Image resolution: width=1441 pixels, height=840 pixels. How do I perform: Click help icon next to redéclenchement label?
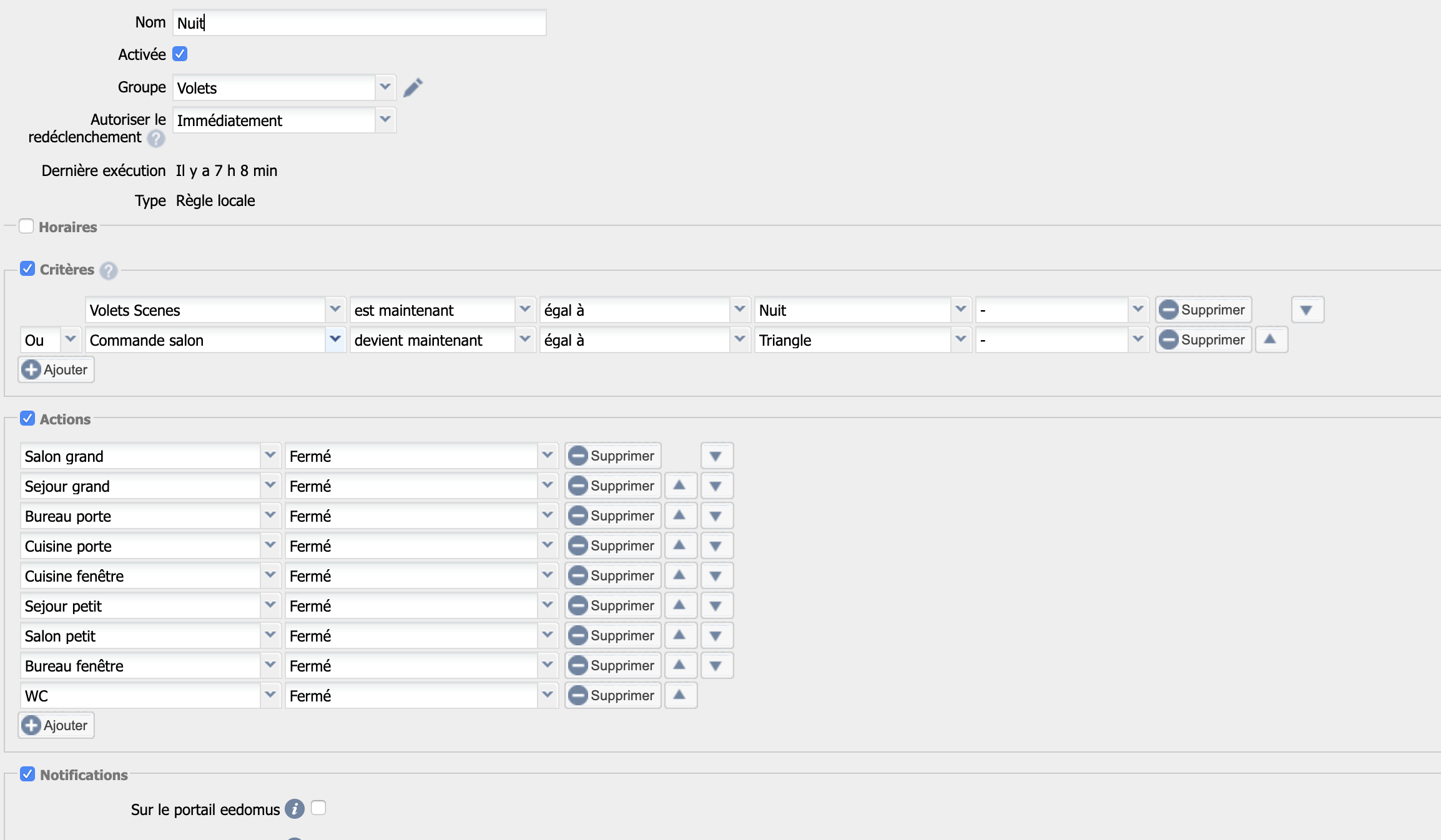(x=156, y=138)
